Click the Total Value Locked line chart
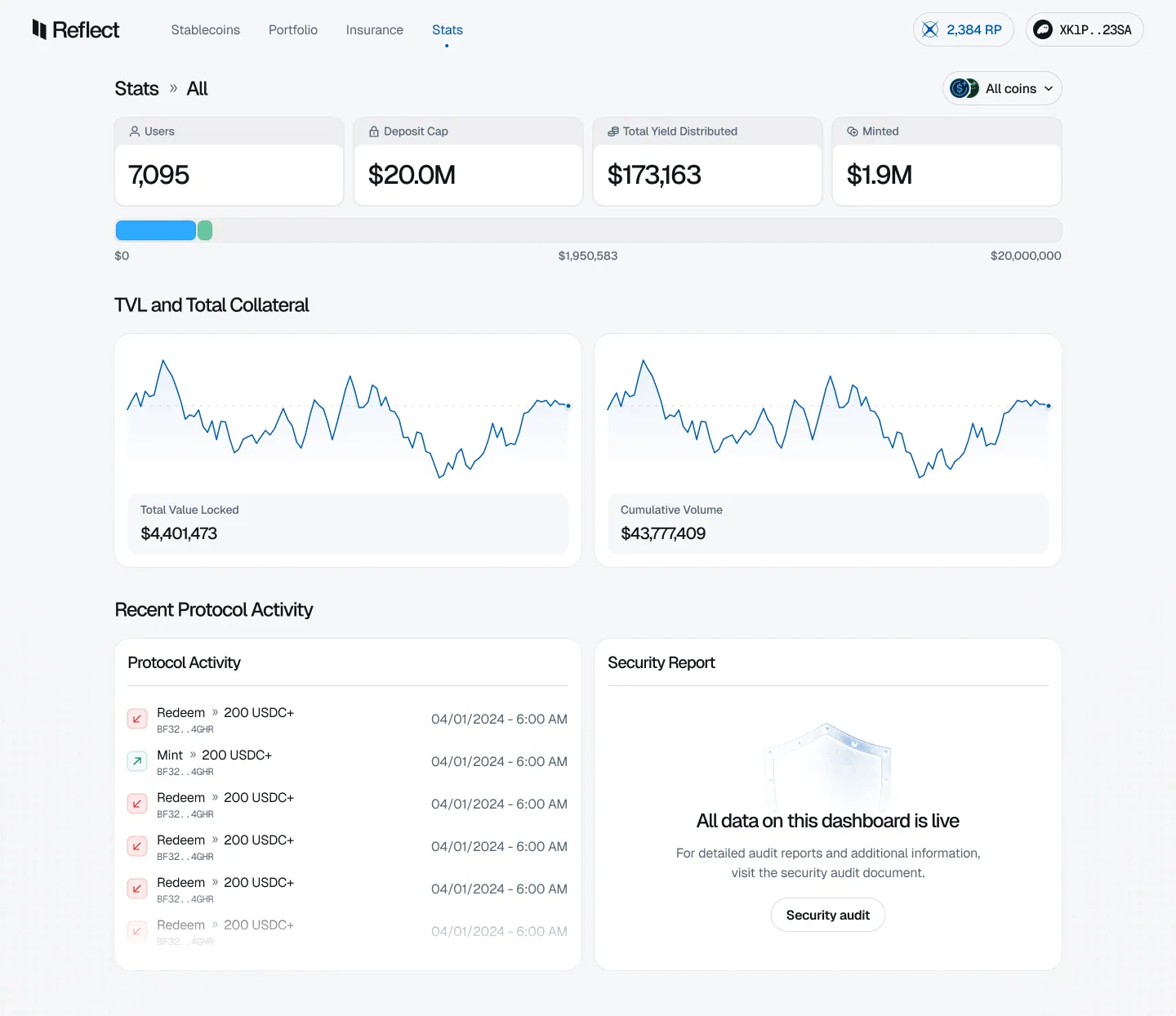The image size is (1176, 1016). [348, 418]
